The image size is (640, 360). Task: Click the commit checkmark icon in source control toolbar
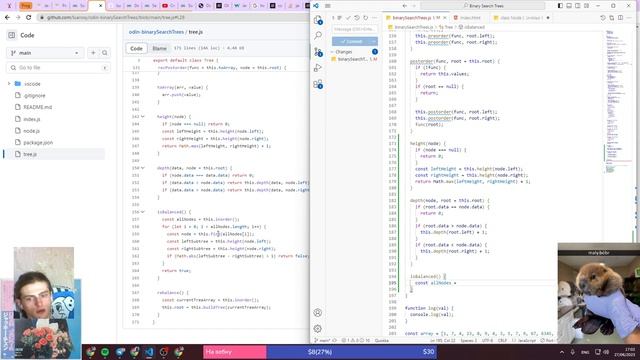click(x=348, y=18)
